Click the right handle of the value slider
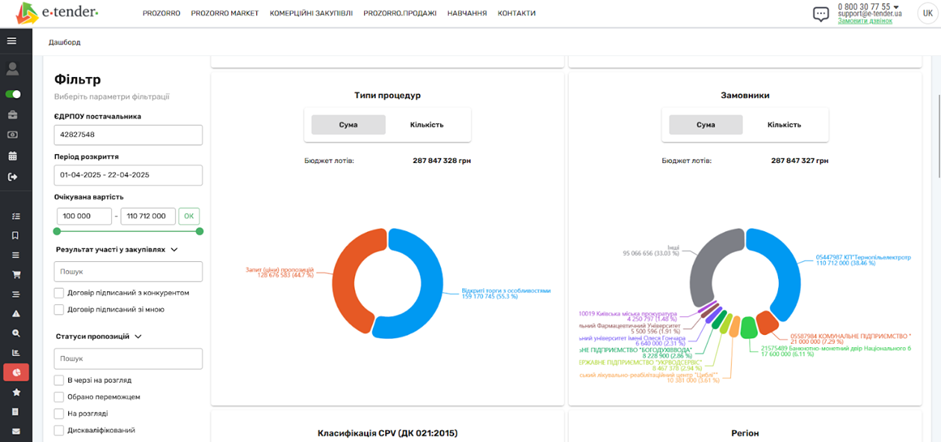 [199, 232]
